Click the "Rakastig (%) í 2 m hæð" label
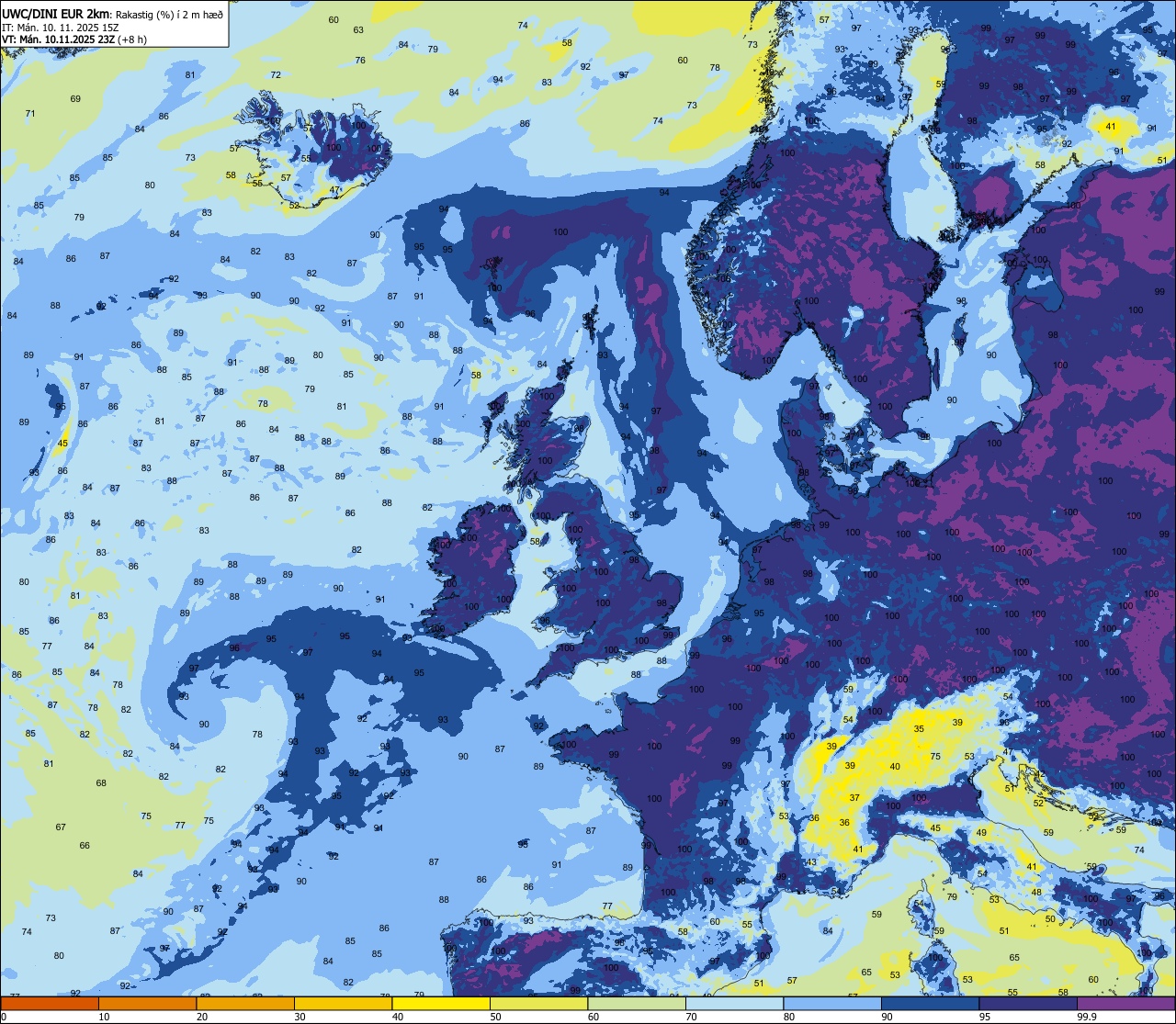 tap(168, 15)
